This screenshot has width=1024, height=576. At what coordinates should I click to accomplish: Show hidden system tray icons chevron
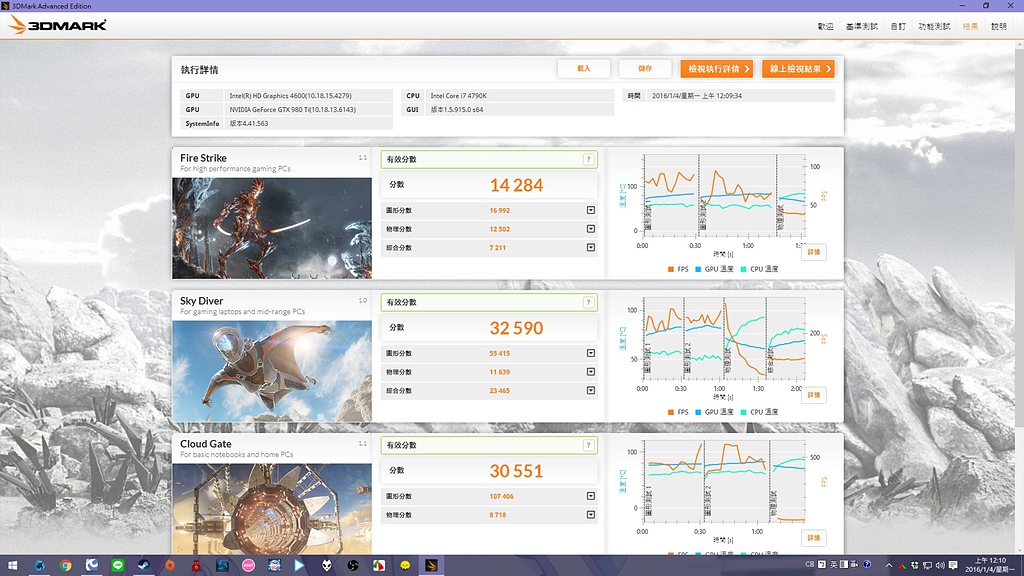[889, 566]
